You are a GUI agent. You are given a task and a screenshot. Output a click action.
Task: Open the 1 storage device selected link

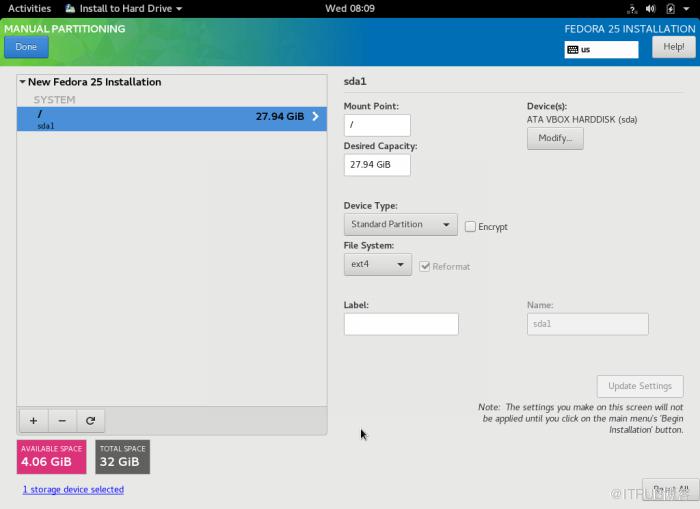click(73, 489)
